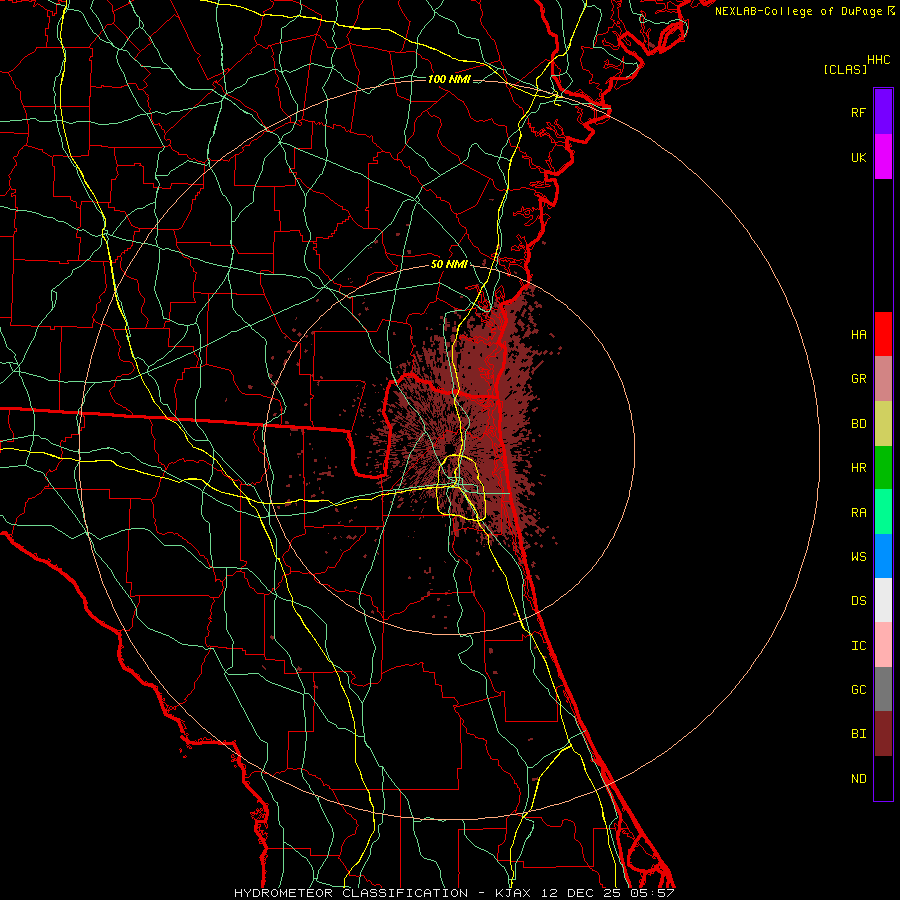Pick the RA light green legend swatch
Screen dimensions: 900x900
[x=883, y=512]
